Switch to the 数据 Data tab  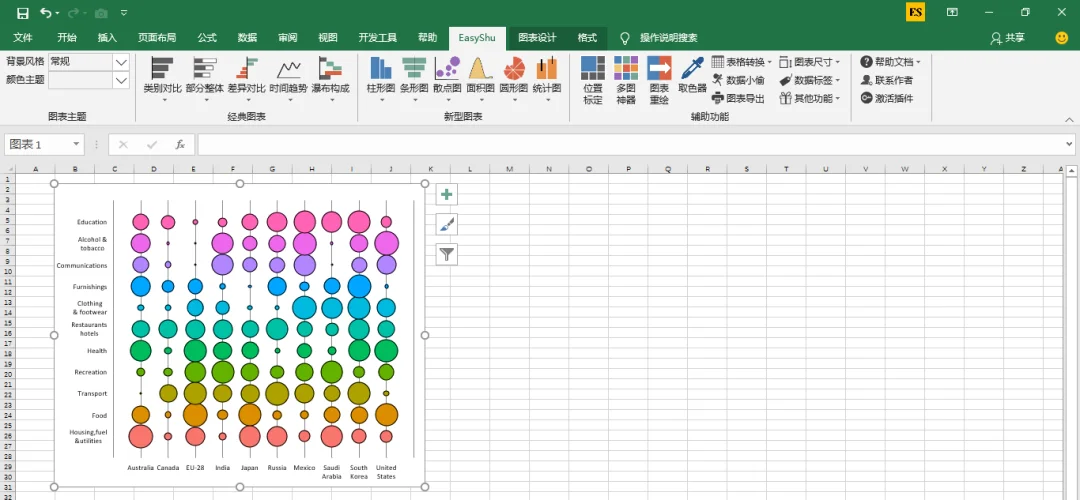(x=247, y=38)
